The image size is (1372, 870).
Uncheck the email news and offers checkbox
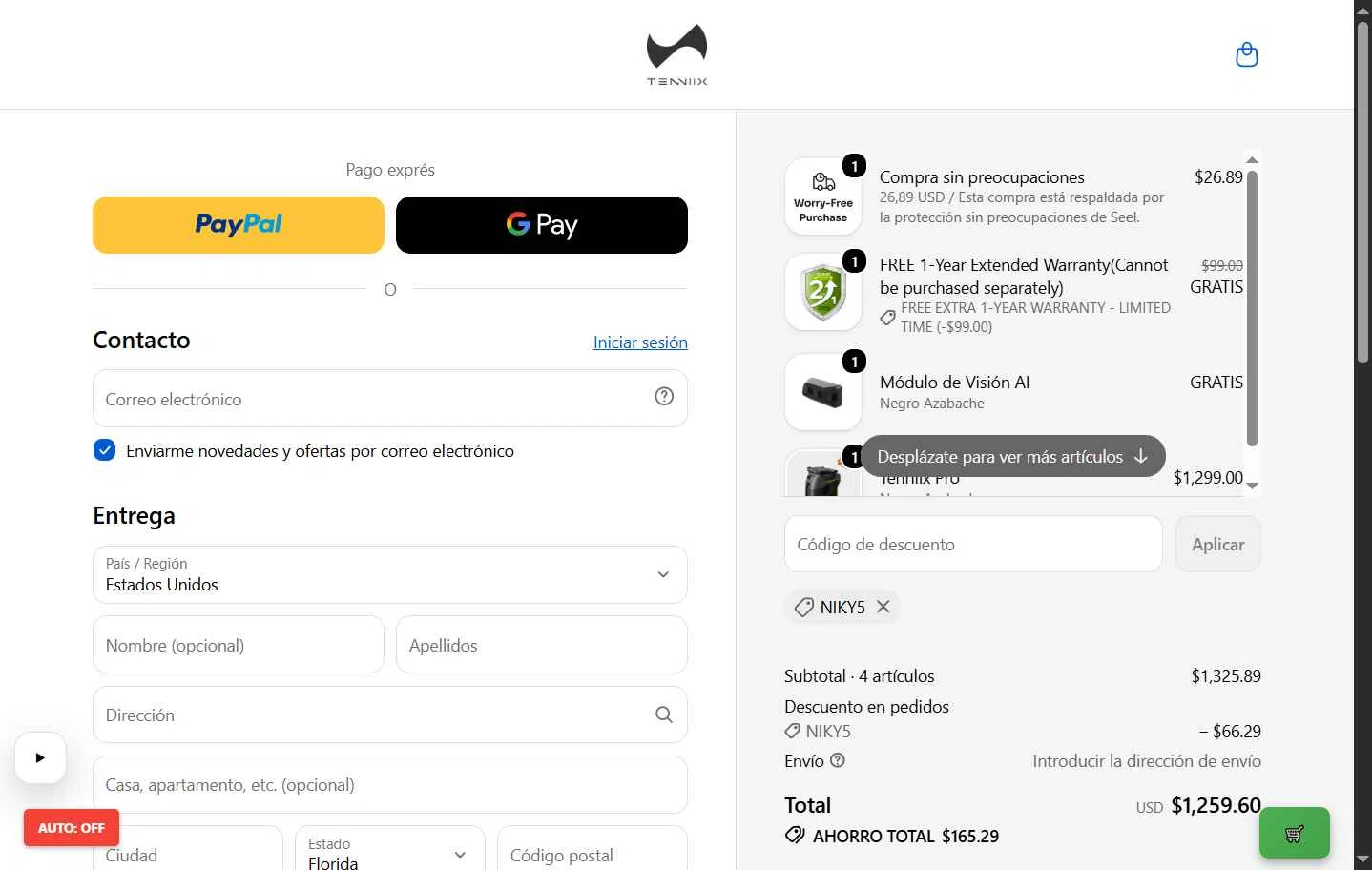pos(105,450)
